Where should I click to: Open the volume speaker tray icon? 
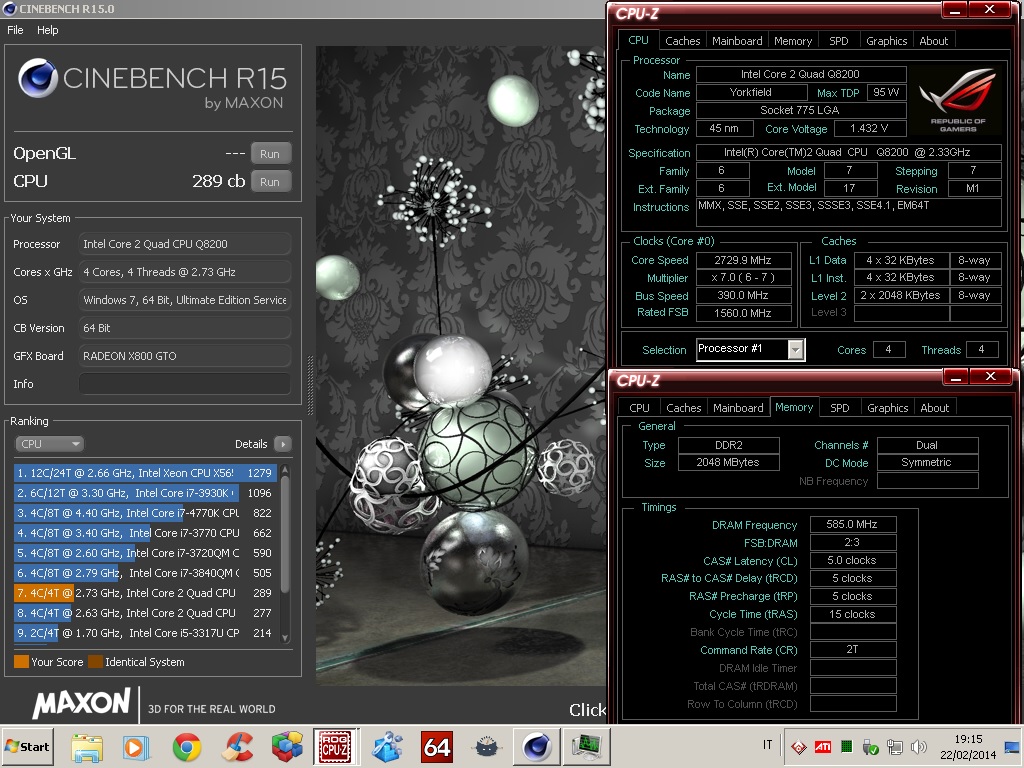pos(918,746)
